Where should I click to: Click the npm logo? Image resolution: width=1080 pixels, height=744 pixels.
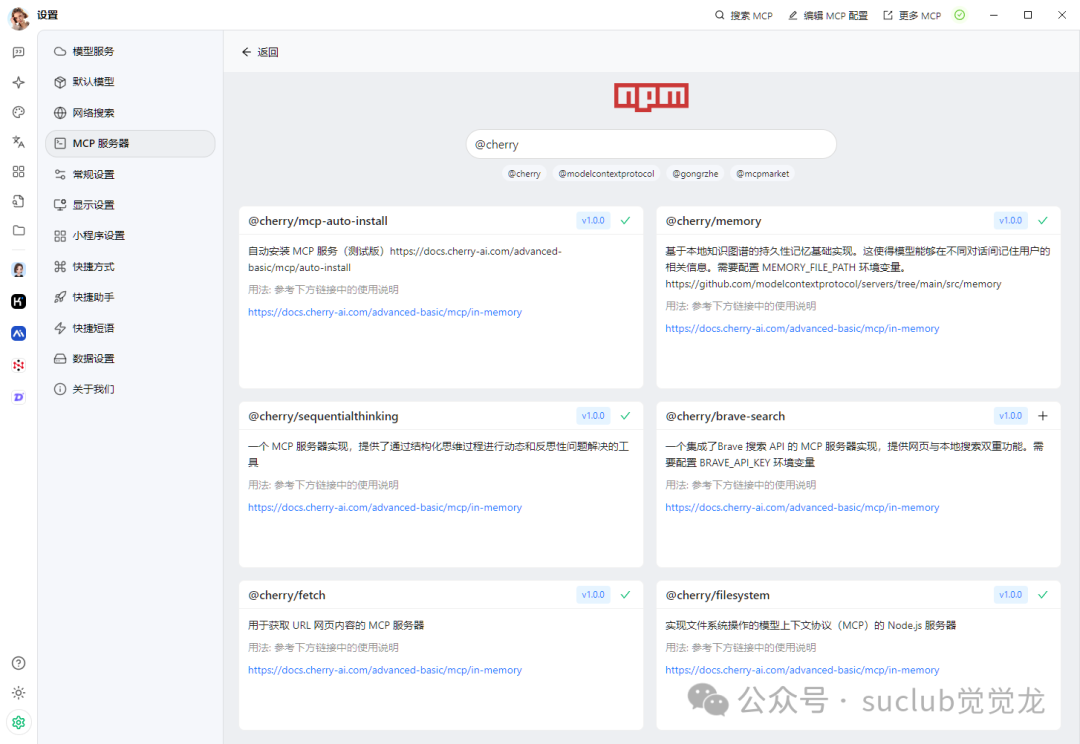[x=651, y=97]
